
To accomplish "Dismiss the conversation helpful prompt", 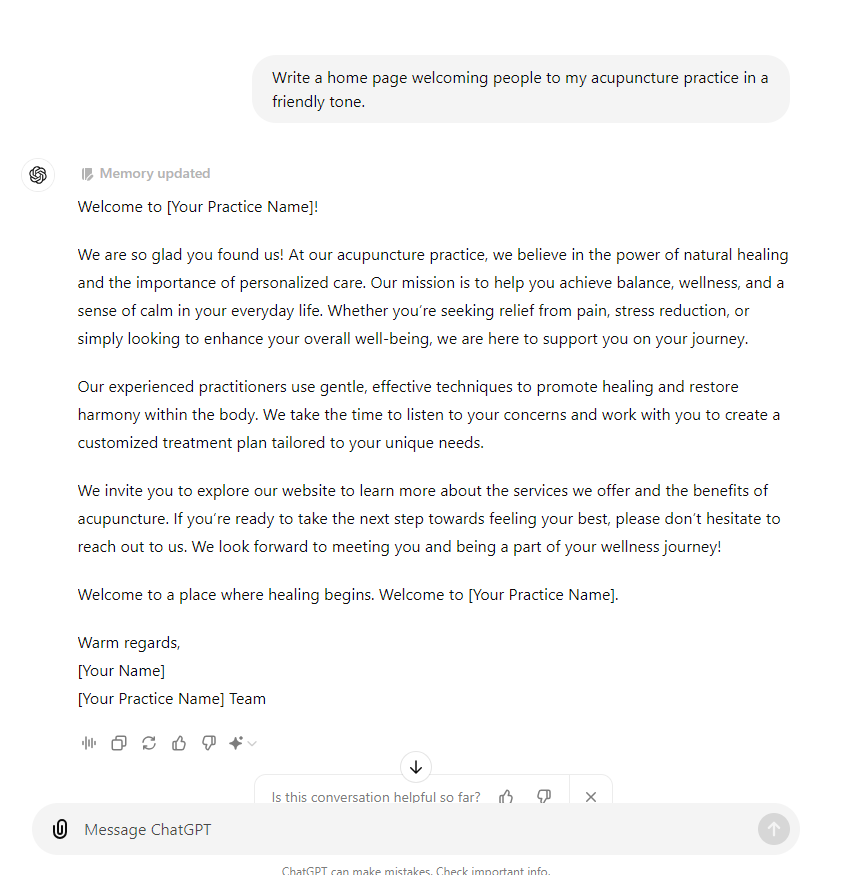I will (591, 797).
